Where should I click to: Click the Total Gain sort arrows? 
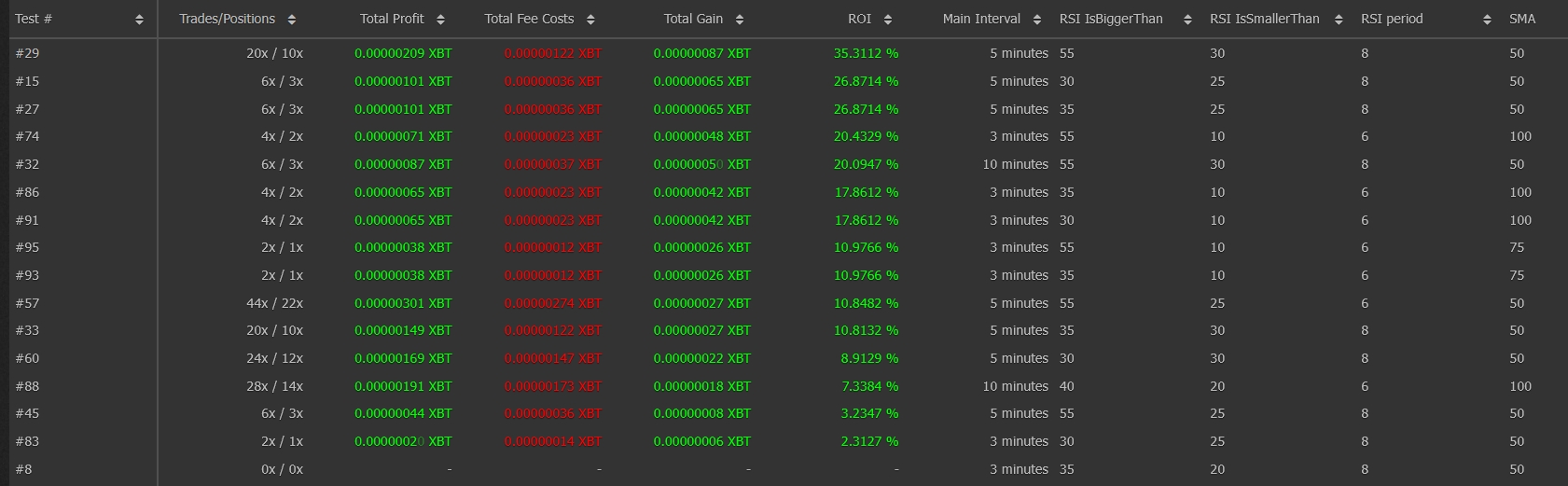(x=739, y=20)
